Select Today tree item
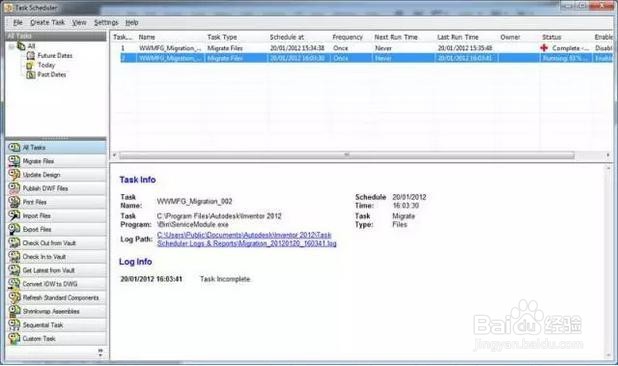The width and height of the screenshot is (618, 366). (x=46, y=65)
